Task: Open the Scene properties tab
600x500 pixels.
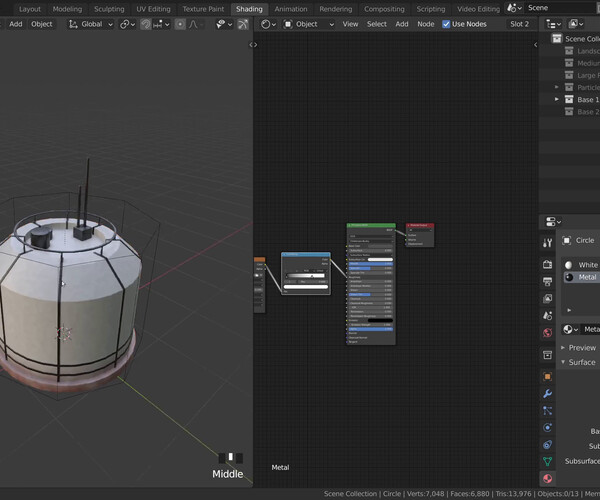Action: point(548,316)
